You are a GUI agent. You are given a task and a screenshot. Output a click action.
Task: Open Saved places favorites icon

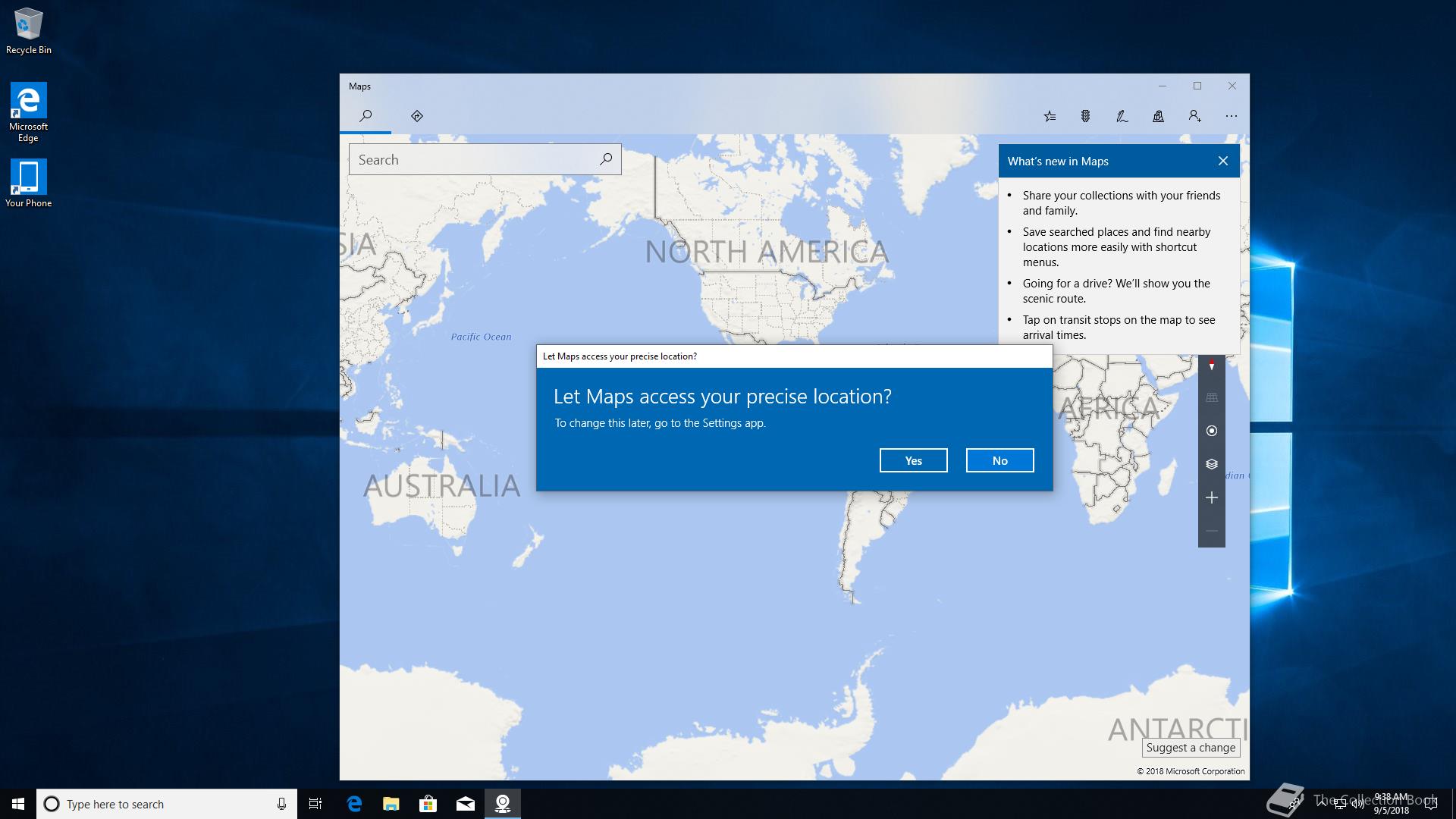[x=1050, y=116]
